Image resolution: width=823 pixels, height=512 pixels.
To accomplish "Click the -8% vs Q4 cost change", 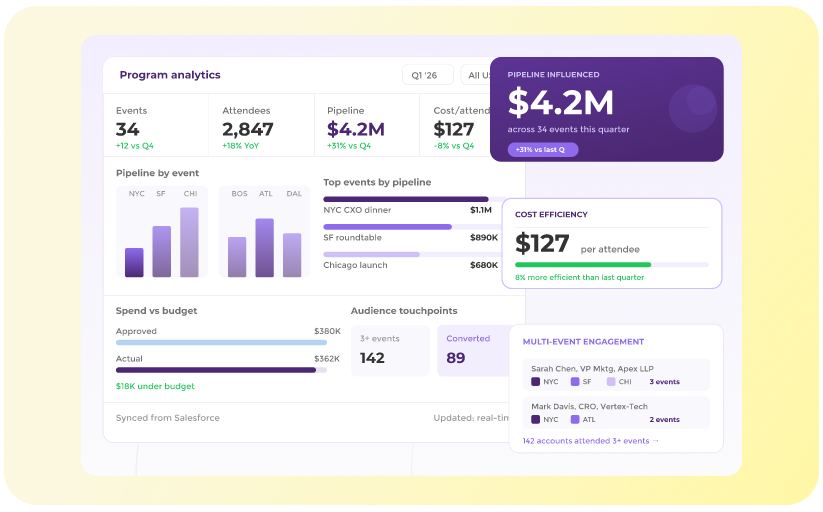I will (454, 146).
